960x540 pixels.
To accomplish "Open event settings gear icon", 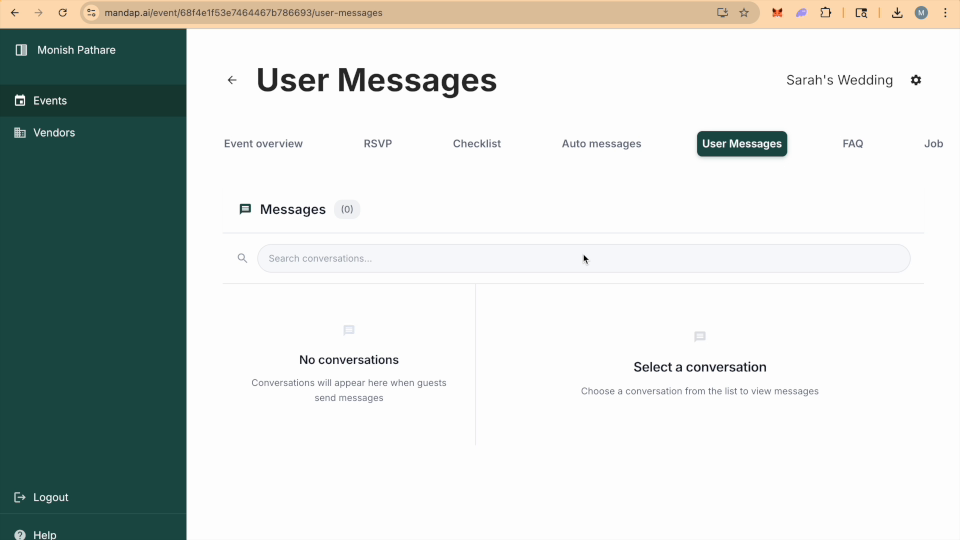I will [916, 80].
